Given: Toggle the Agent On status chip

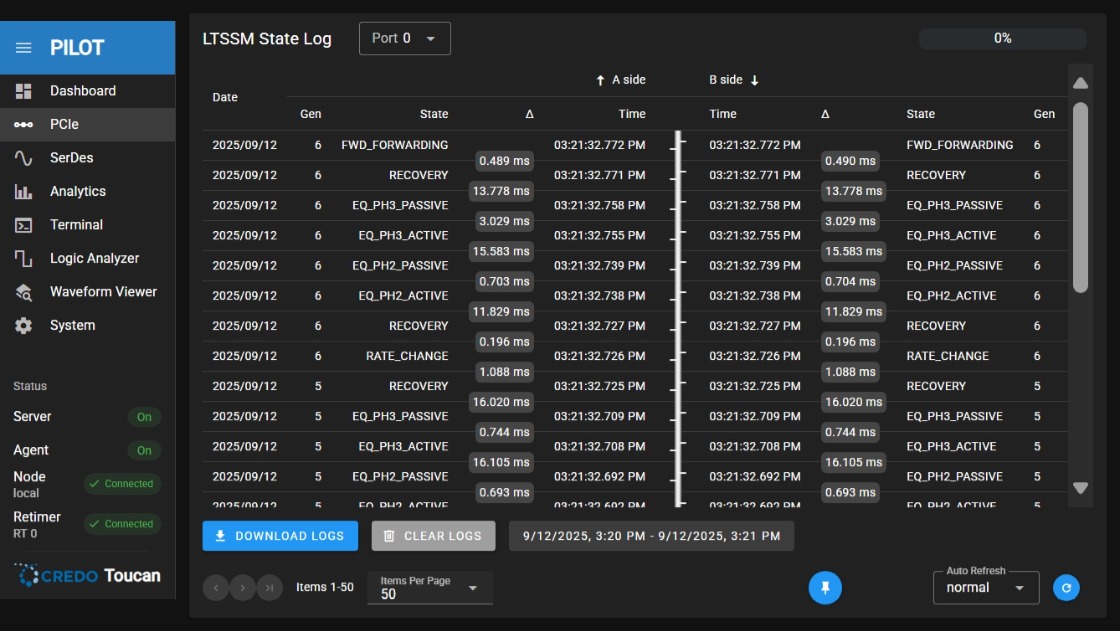Looking at the screenshot, I should click(x=144, y=451).
